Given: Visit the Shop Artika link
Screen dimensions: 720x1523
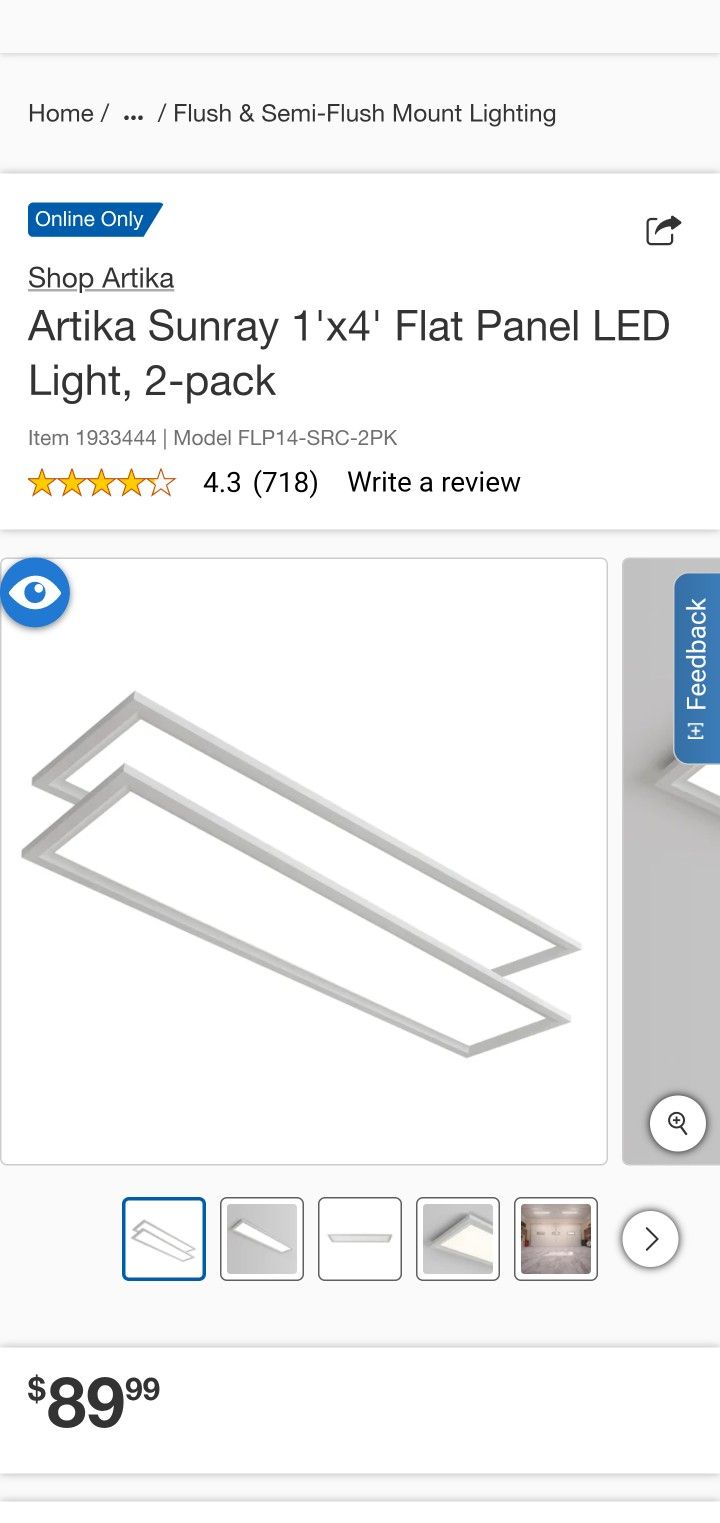Looking at the screenshot, I should coord(101,277).
